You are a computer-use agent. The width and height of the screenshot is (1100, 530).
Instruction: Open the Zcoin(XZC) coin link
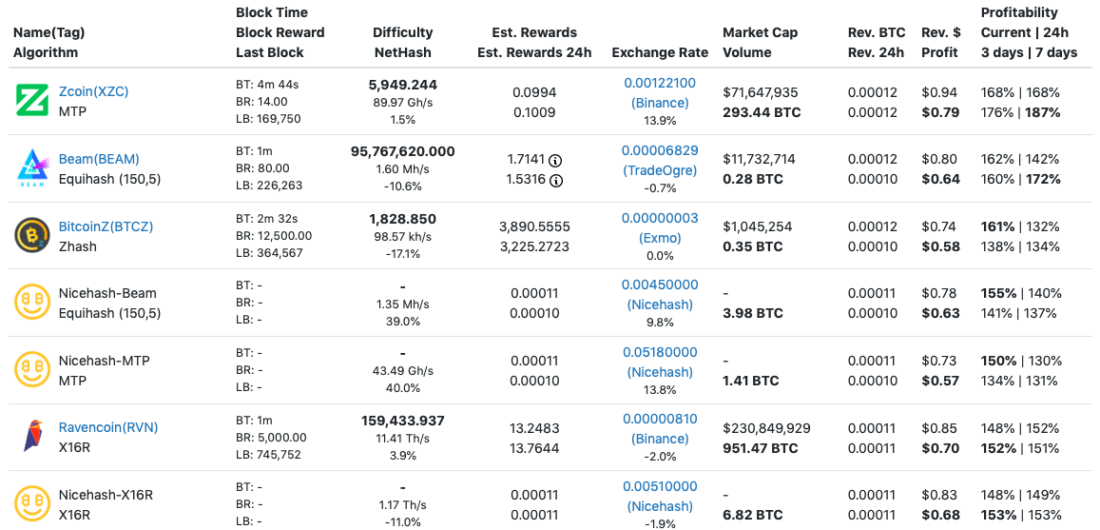point(94,92)
